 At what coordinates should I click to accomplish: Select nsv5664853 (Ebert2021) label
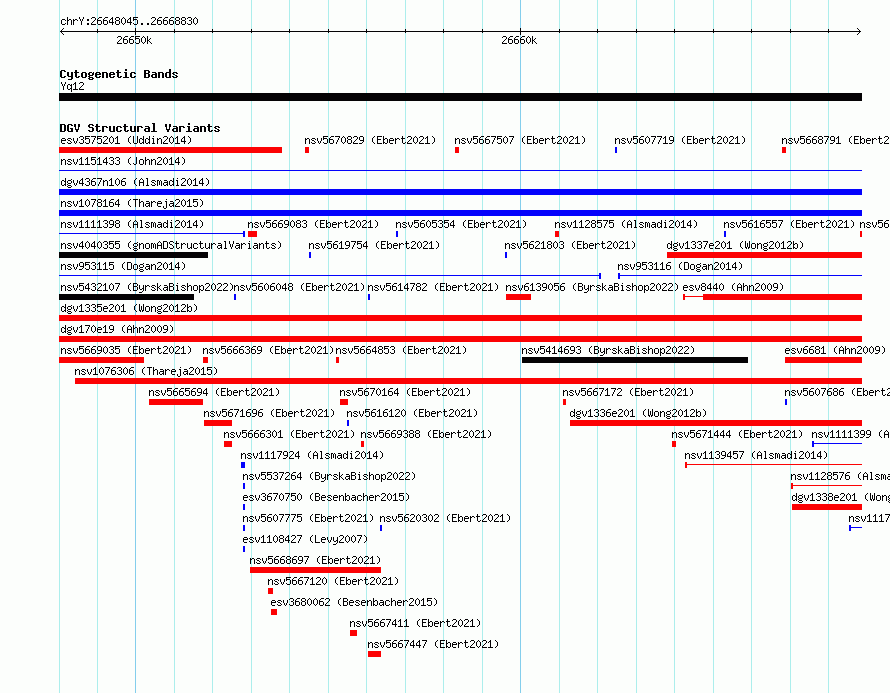[401, 350]
